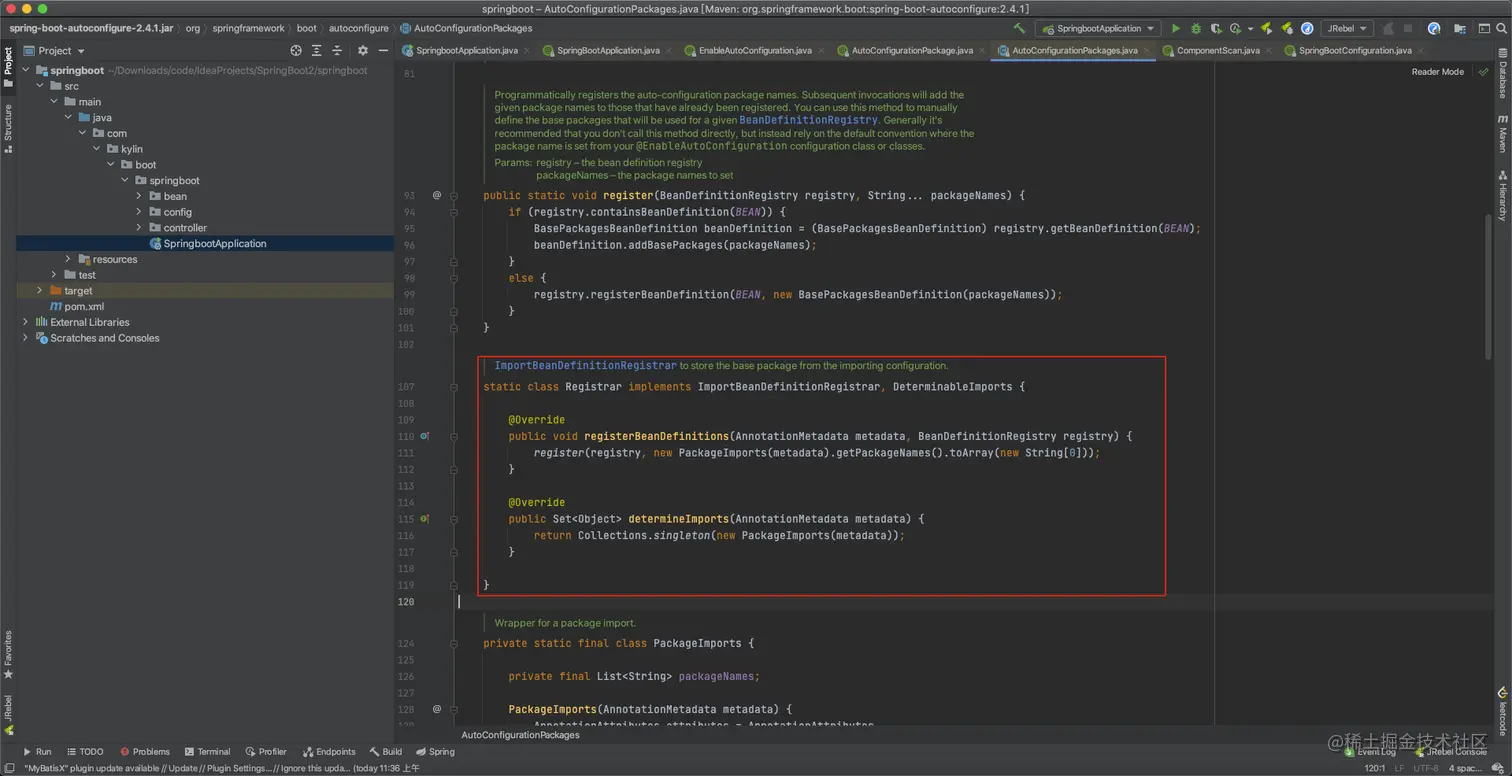Click the Run with Profiler icon
Image resolution: width=1512 pixels, height=776 pixels.
point(1236,29)
